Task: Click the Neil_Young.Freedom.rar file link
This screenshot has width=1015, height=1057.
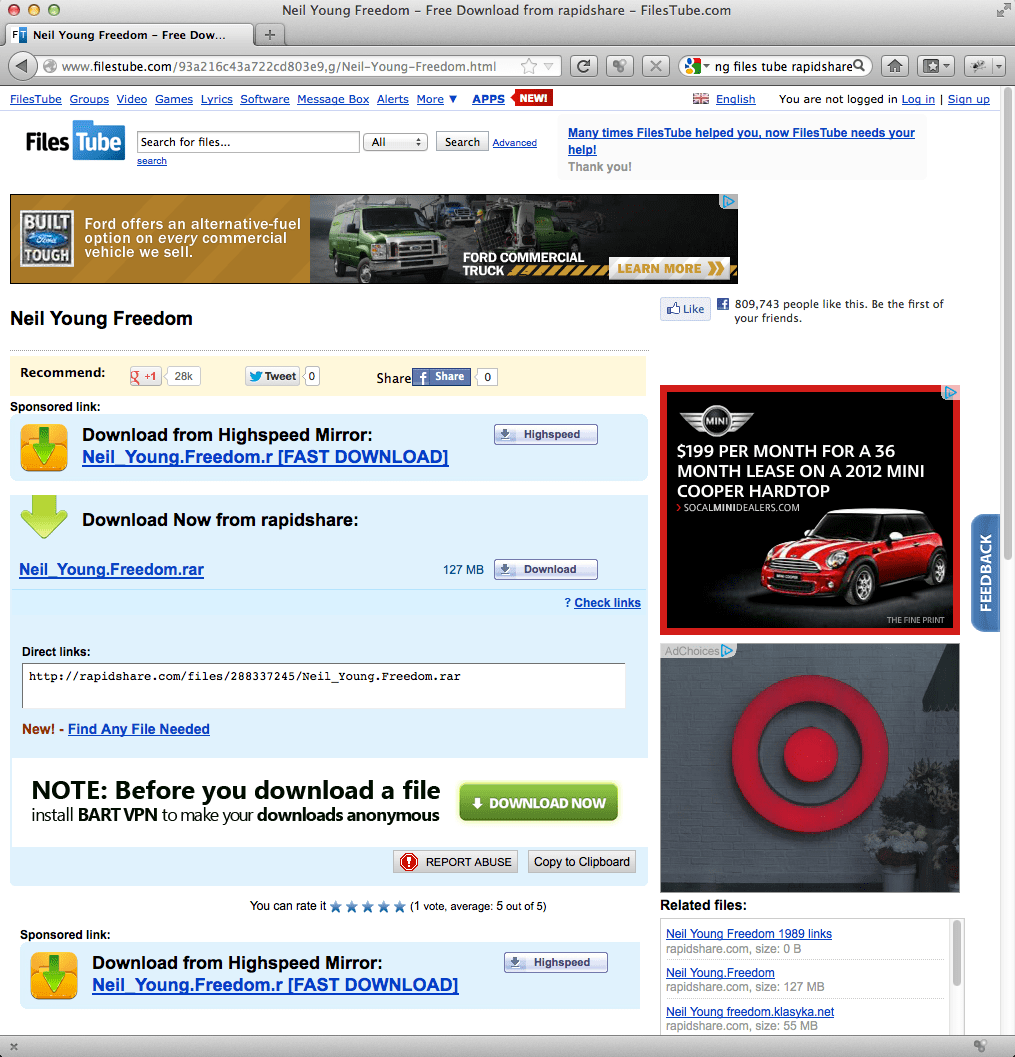Action: (111, 570)
